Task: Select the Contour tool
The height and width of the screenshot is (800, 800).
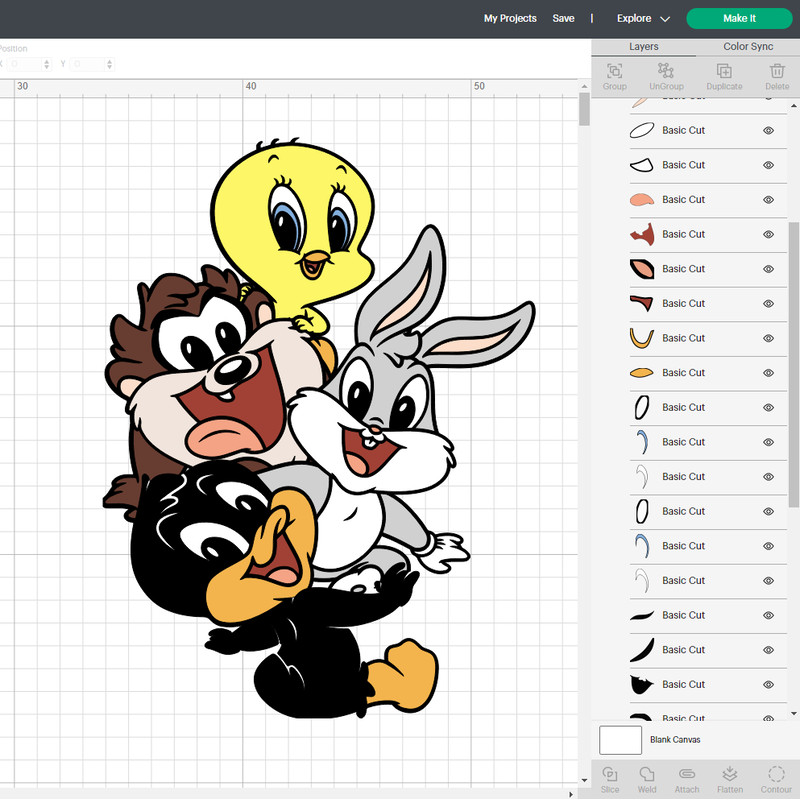Action: 775,778
